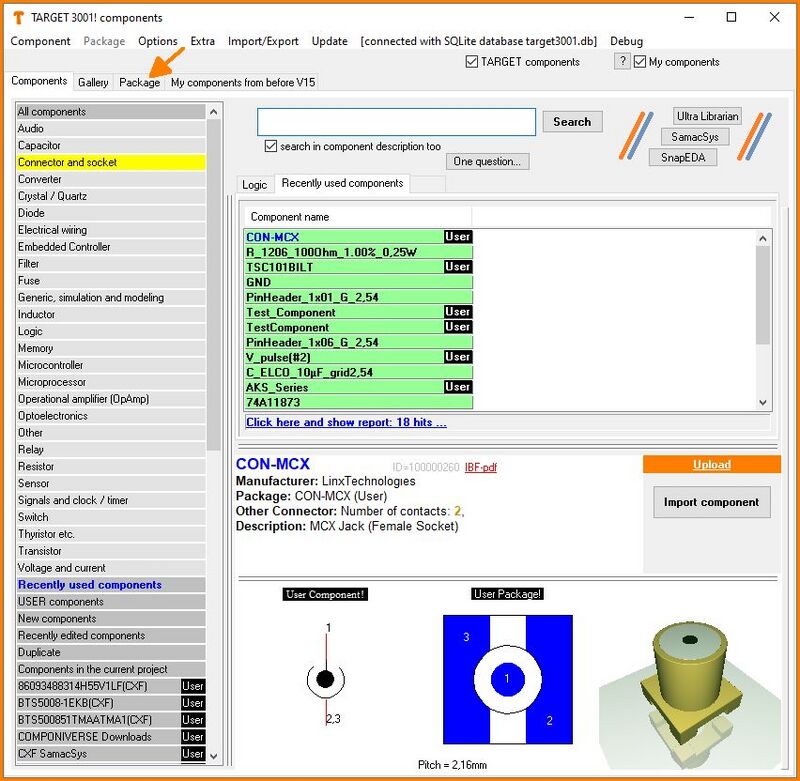Click the SnapEDA button
This screenshot has width=800, height=781.
683,158
